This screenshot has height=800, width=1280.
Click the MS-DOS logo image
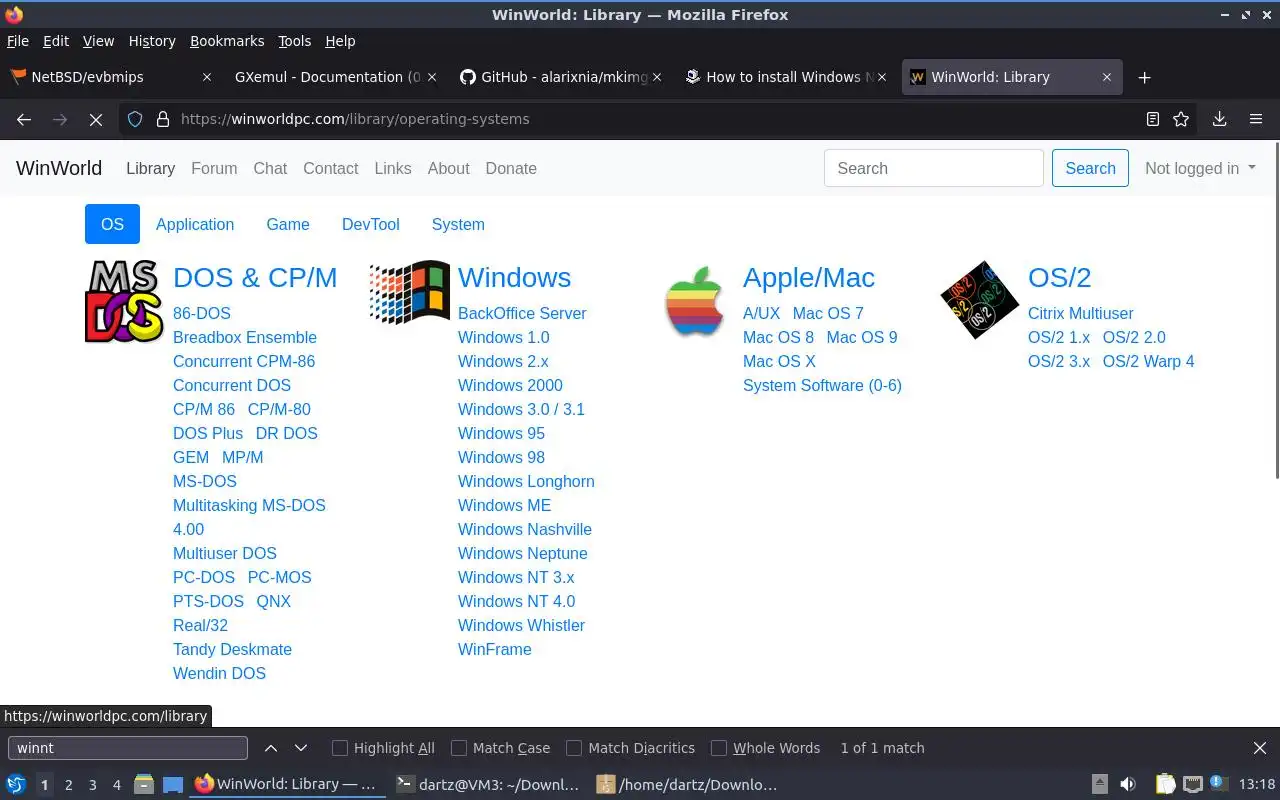(x=124, y=301)
